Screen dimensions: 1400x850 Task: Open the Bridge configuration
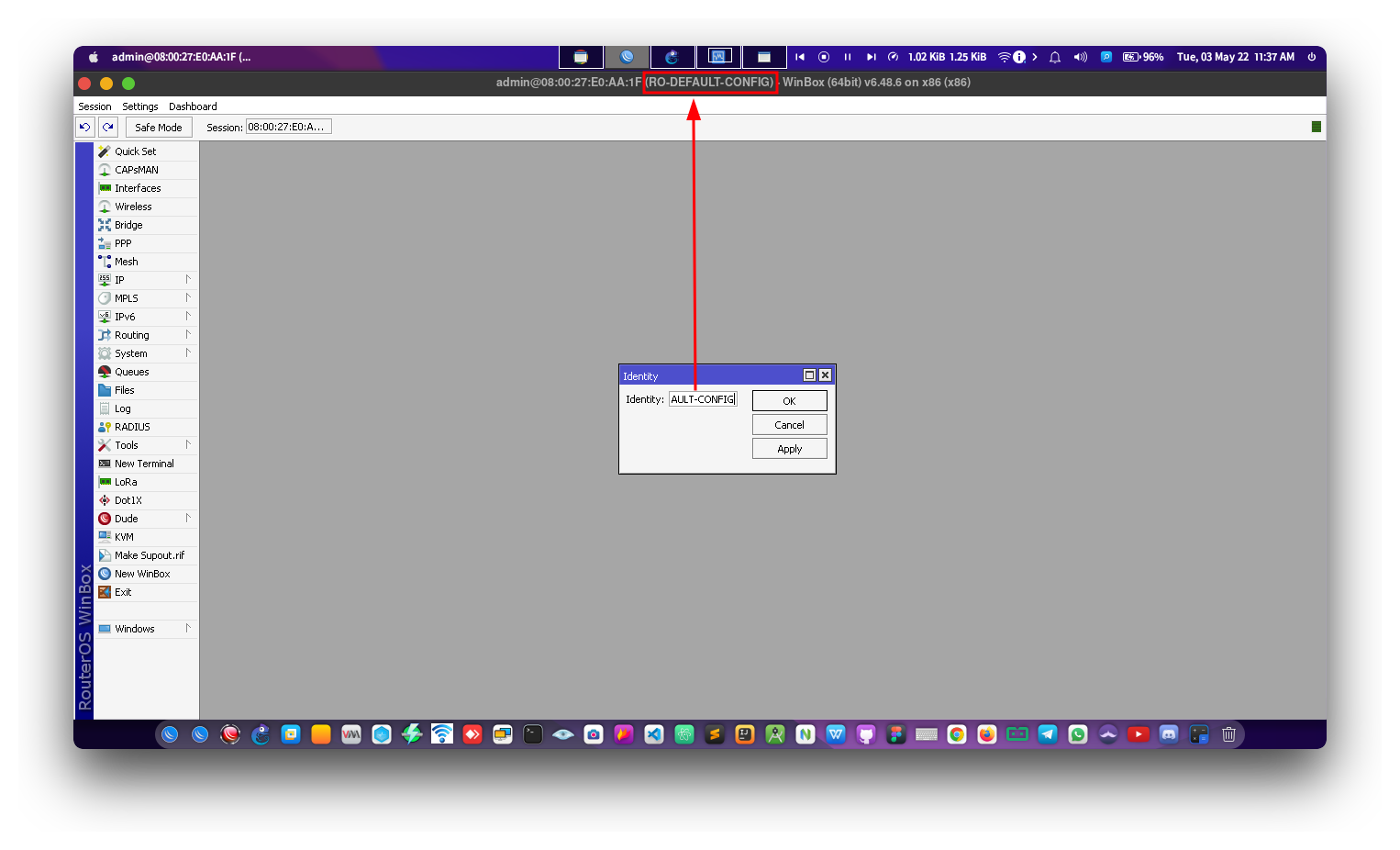click(x=128, y=224)
